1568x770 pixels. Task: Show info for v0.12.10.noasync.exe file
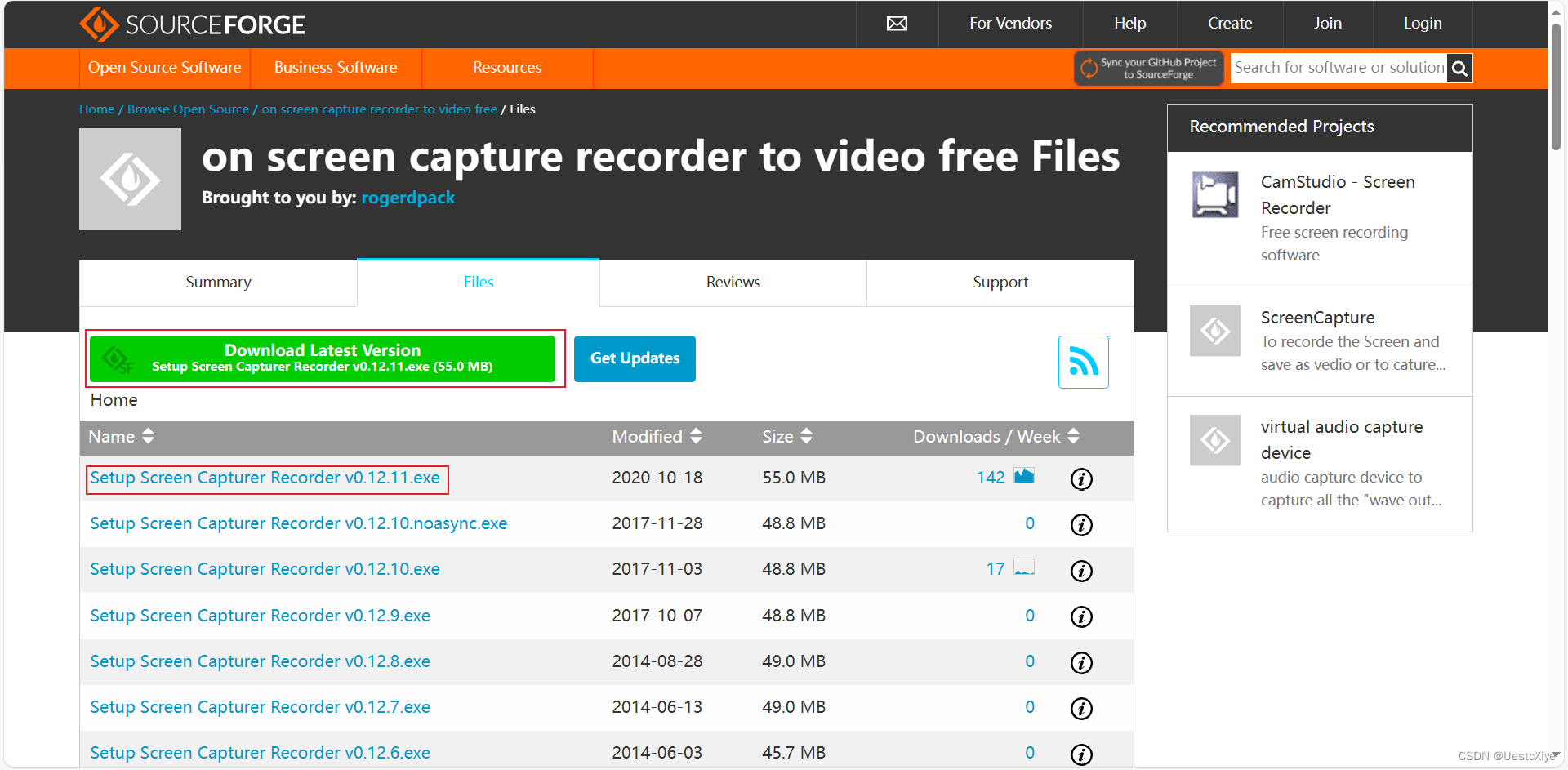pyautogui.click(x=1081, y=524)
